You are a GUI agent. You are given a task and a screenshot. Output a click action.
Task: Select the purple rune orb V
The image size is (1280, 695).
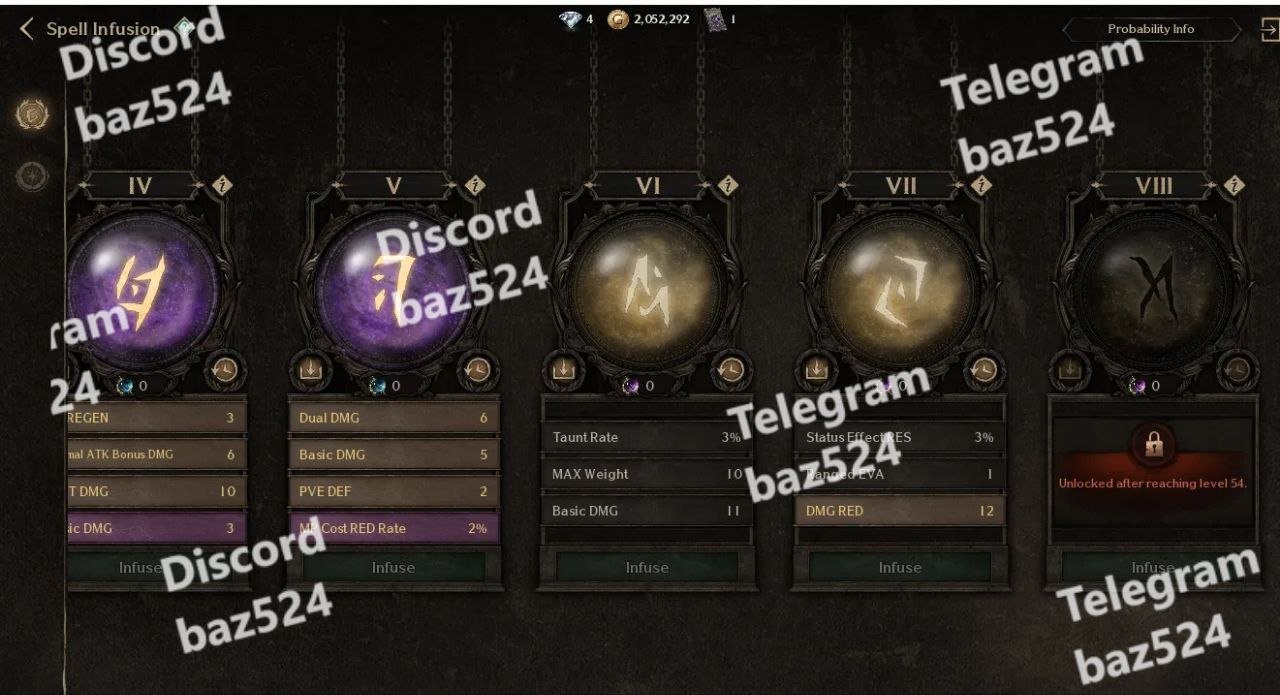393,290
